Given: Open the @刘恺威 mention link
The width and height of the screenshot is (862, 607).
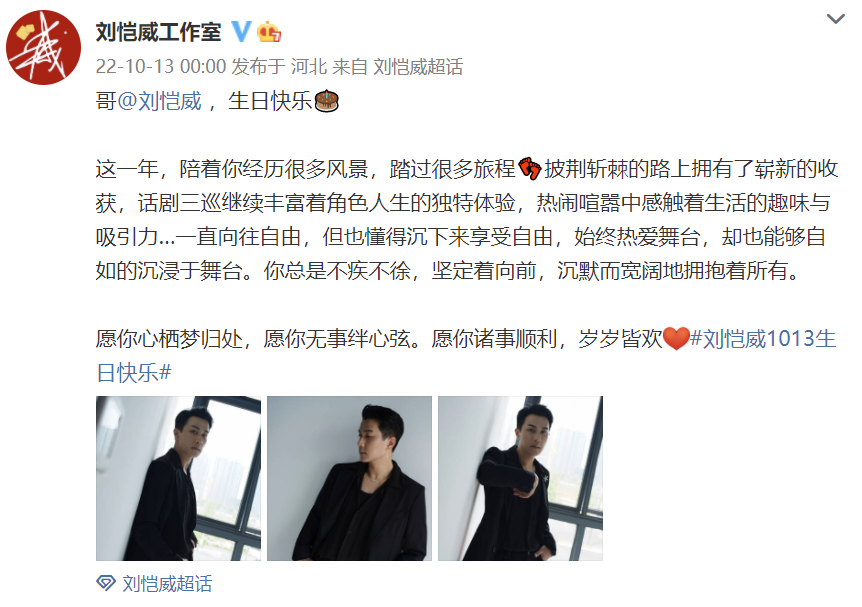Looking at the screenshot, I should 159,101.
